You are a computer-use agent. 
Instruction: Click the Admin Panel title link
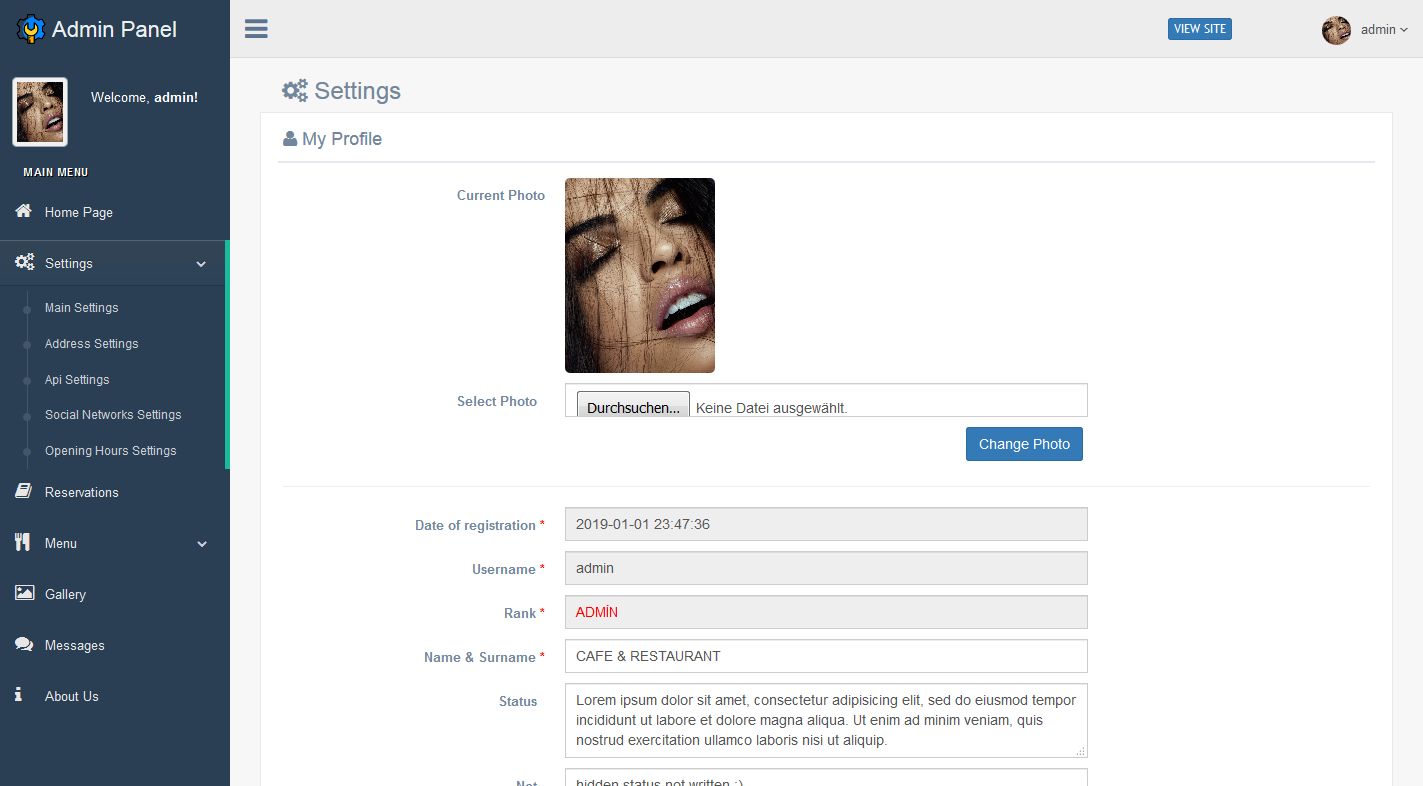(x=114, y=29)
